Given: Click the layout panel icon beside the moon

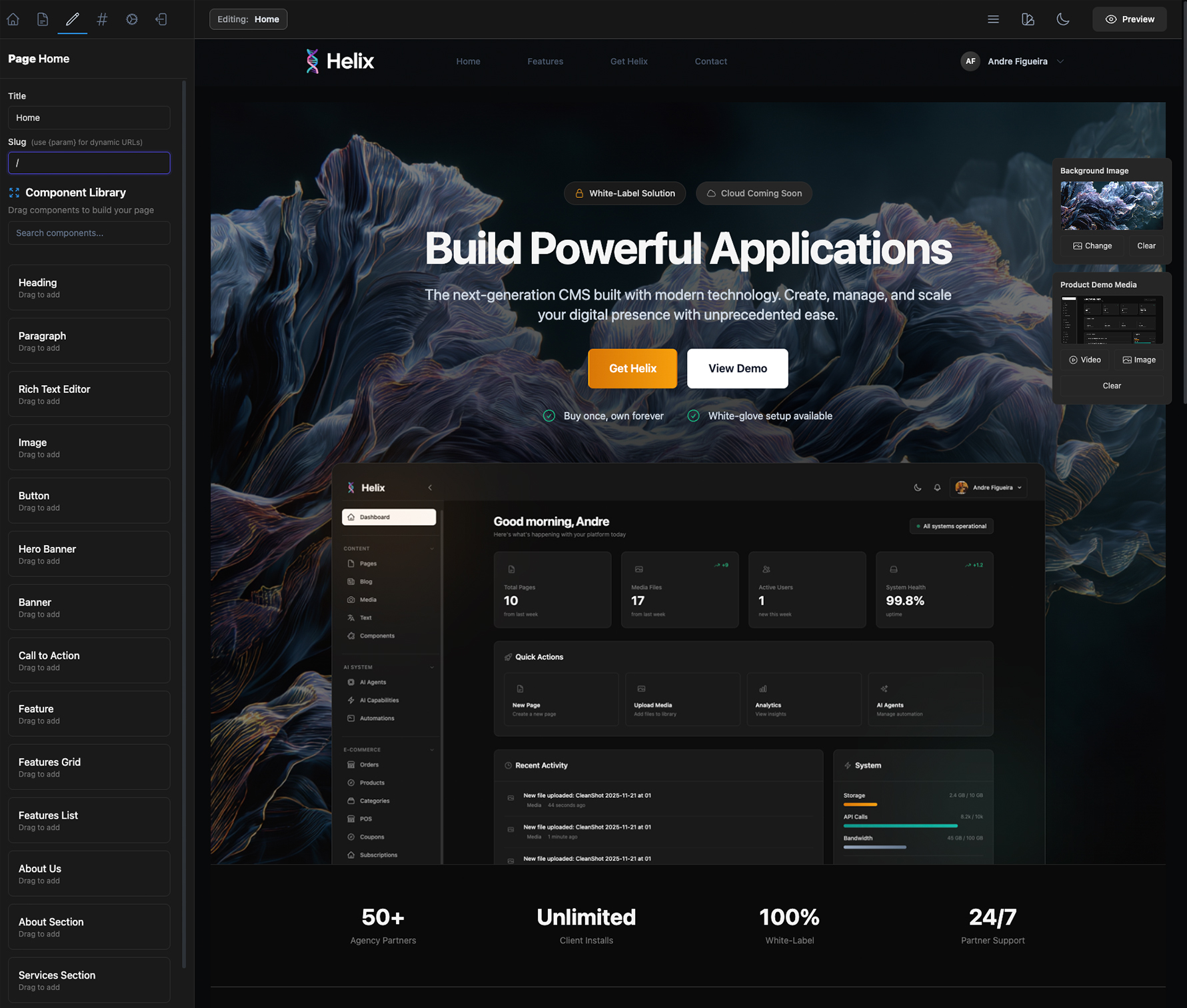Looking at the screenshot, I should coord(1028,19).
